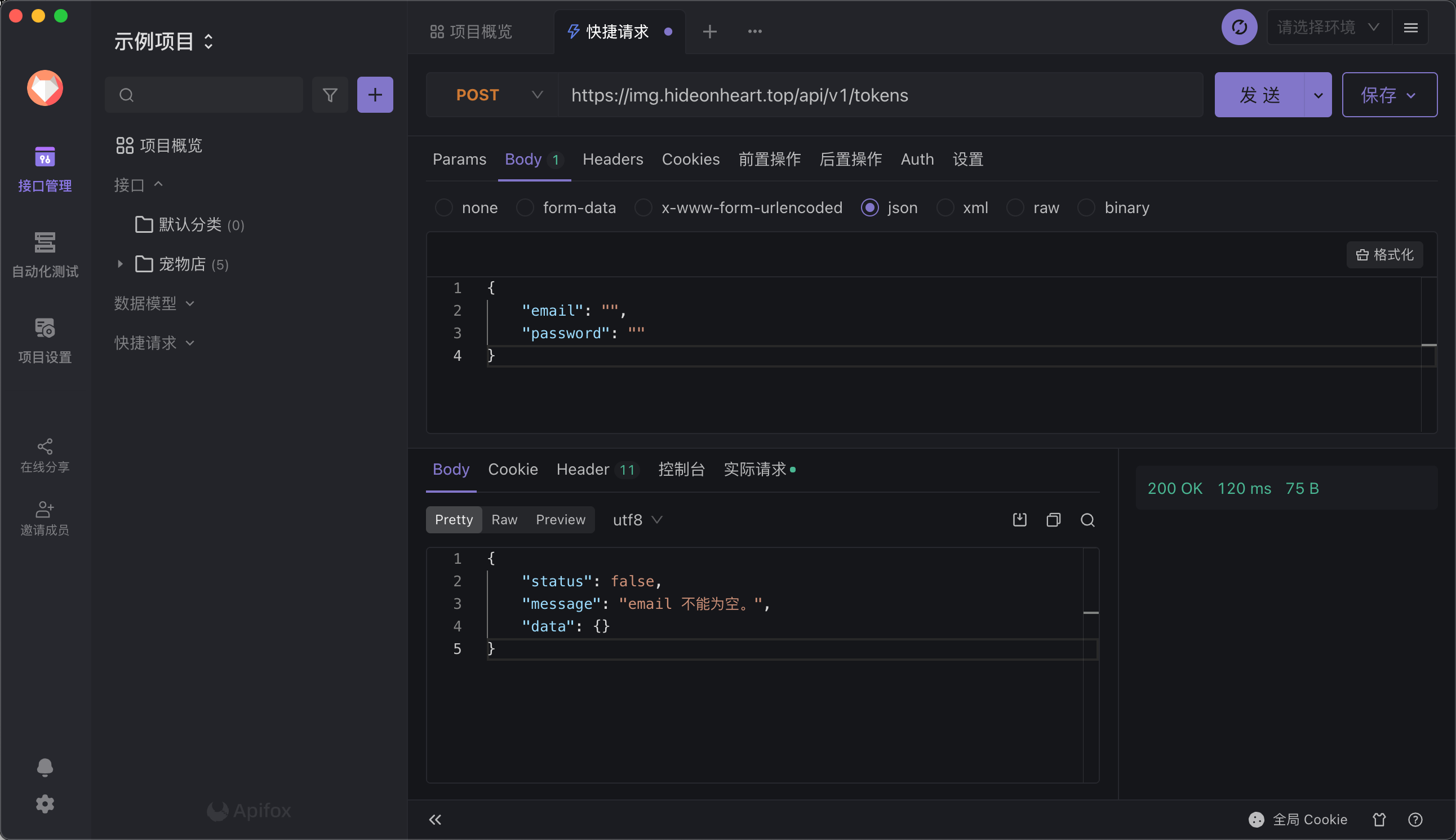Search within the response body
Image resolution: width=1456 pixels, height=840 pixels.
tap(1087, 520)
